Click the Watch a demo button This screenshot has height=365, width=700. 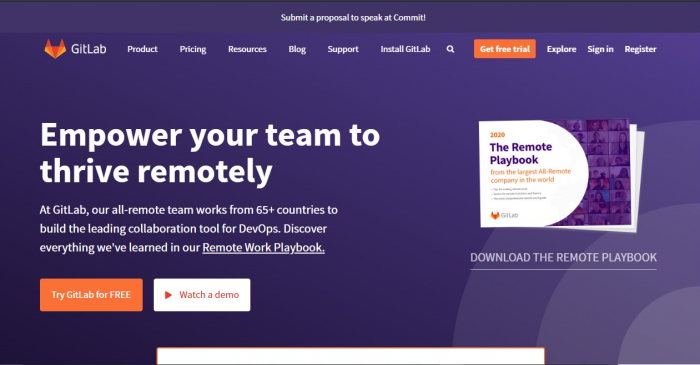coord(202,295)
